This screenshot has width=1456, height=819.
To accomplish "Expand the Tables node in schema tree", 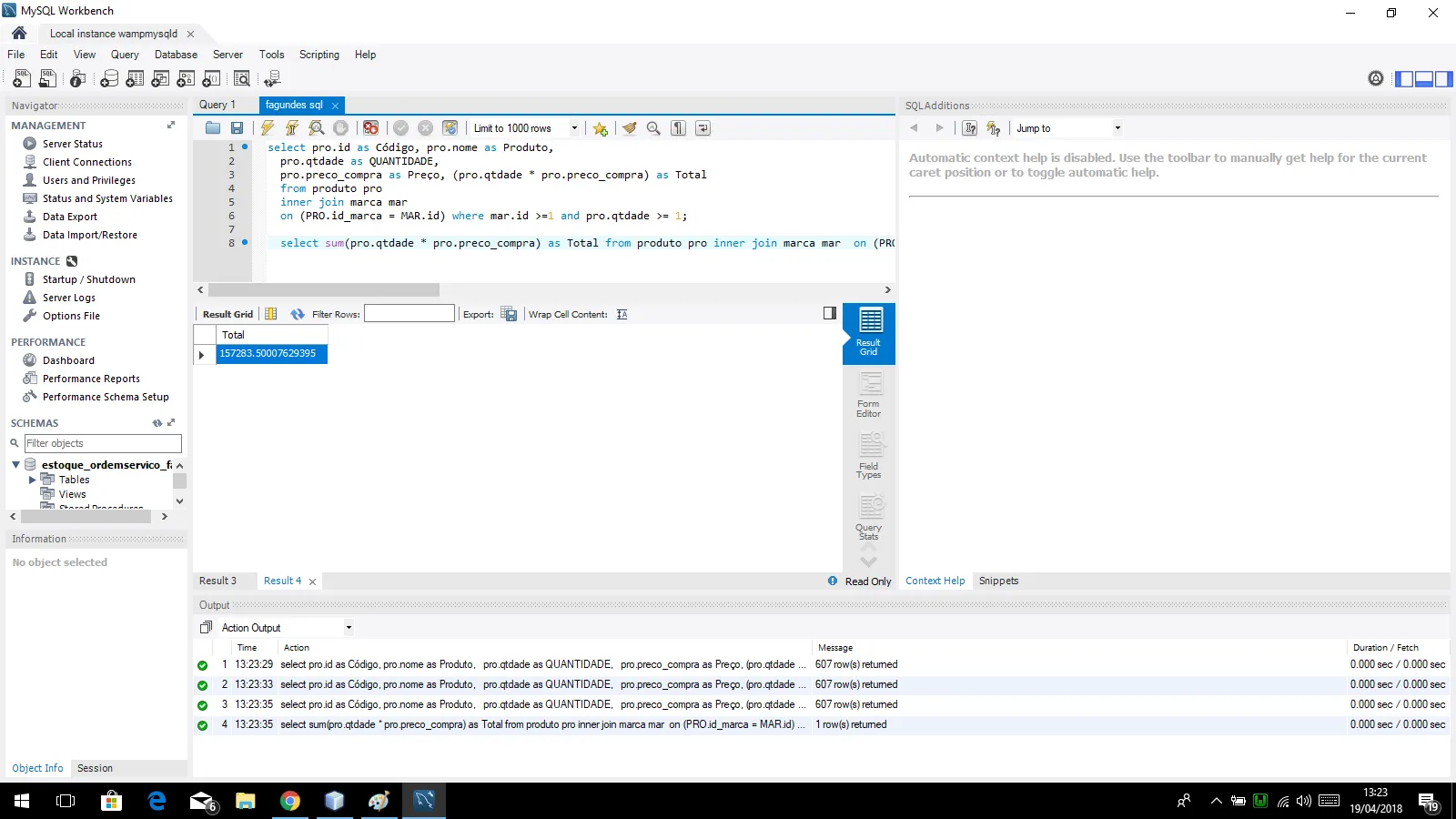I will (32, 480).
